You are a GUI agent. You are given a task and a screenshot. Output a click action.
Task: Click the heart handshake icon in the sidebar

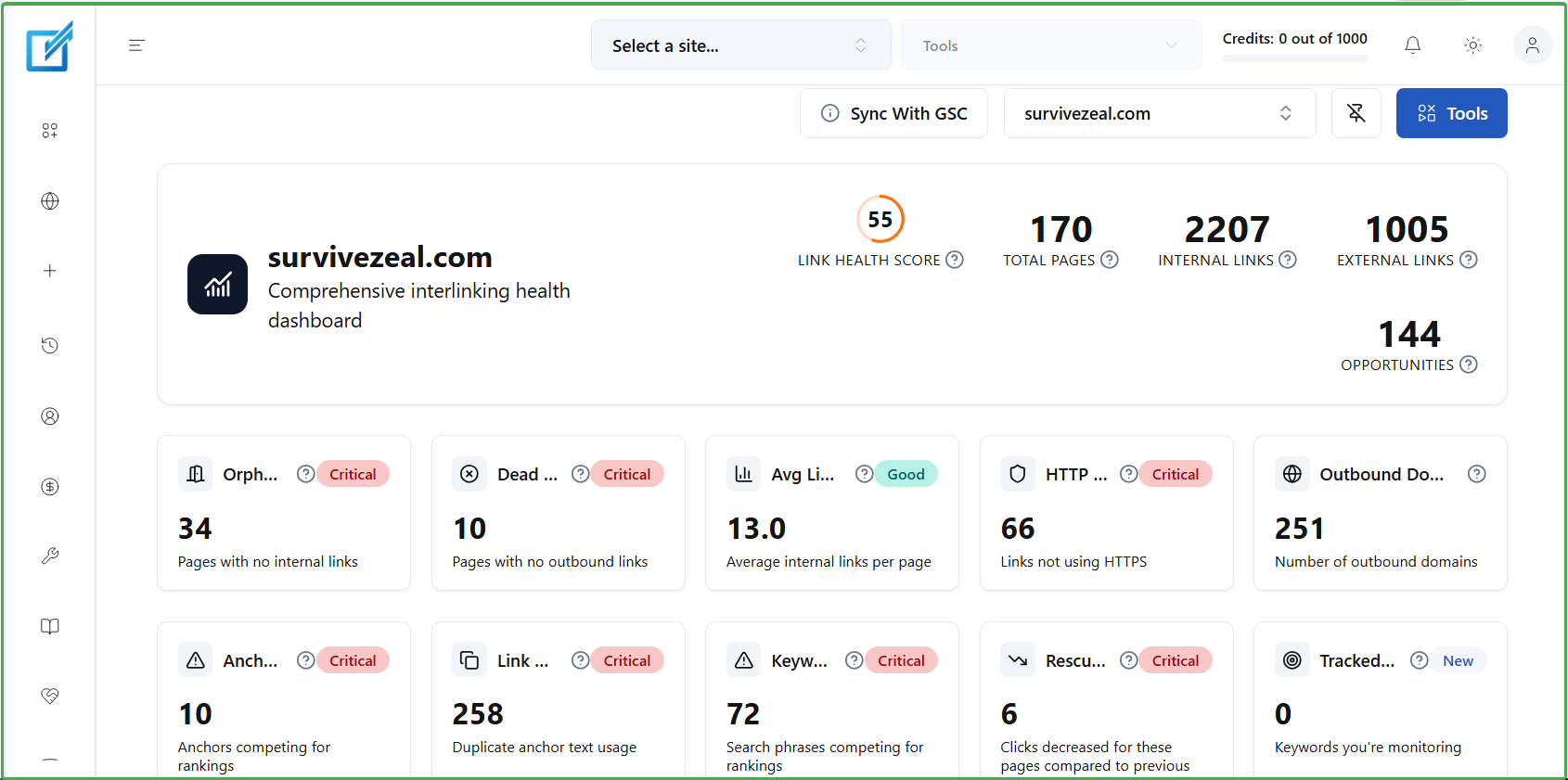pyautogui.click(x=50, y=697)
